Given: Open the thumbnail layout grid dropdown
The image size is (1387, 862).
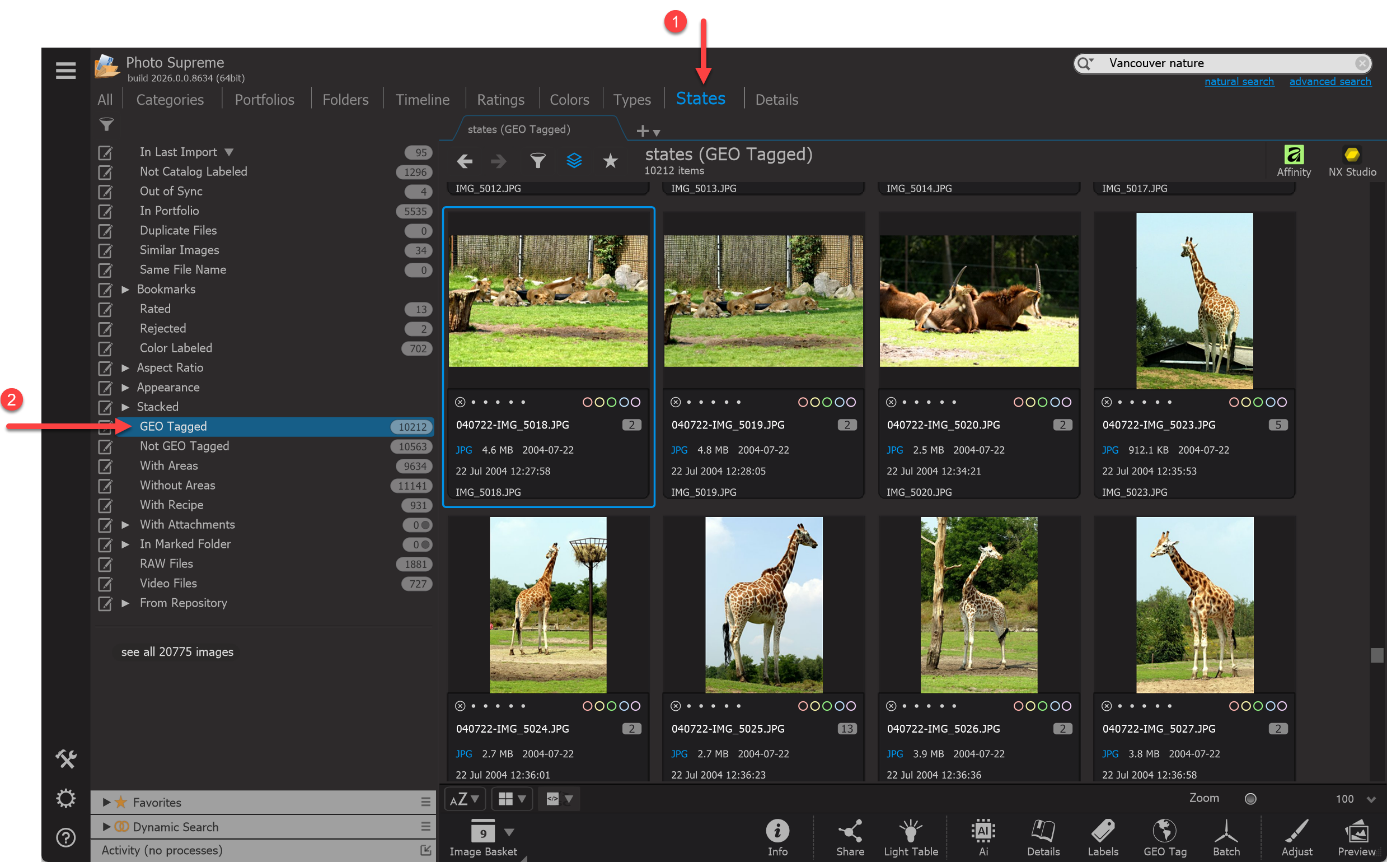Looking at the screenshot, I should (512, 799).
